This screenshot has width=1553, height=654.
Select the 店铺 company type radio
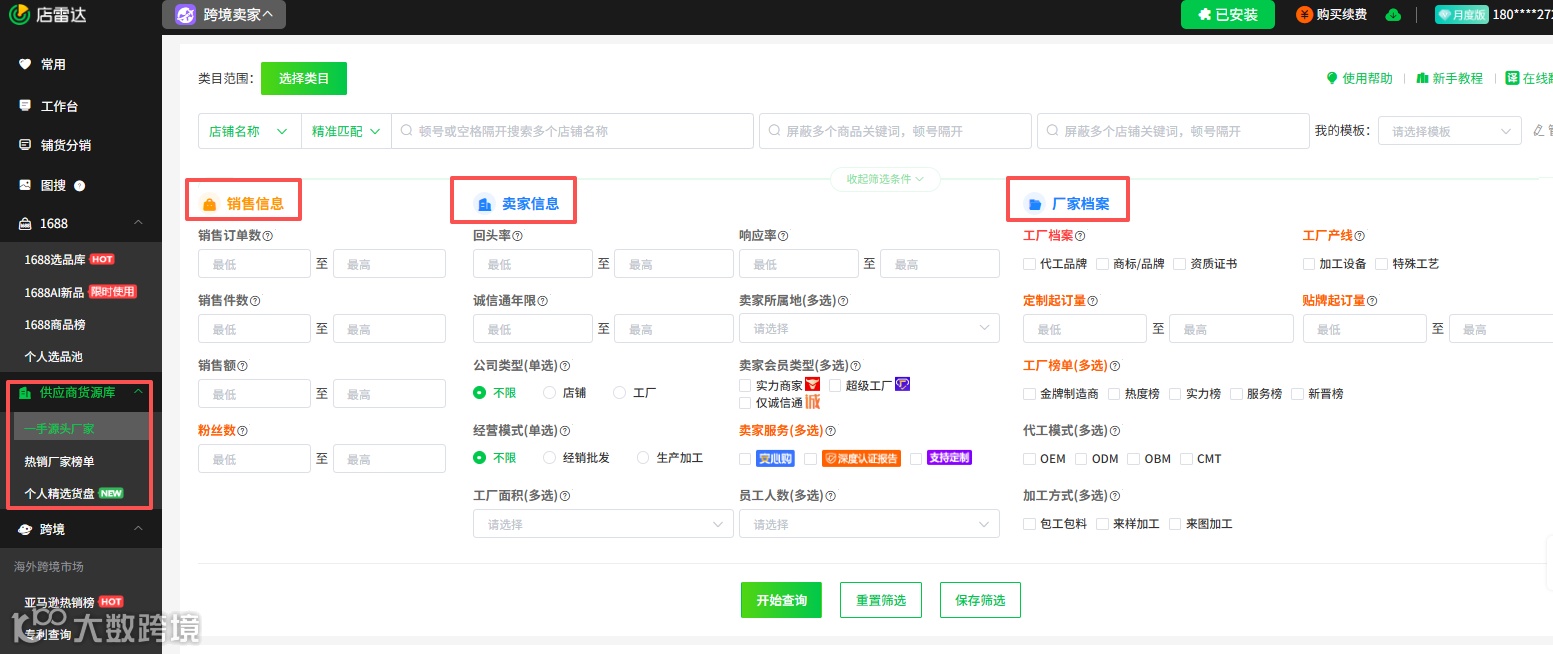(x=549, y=393)
